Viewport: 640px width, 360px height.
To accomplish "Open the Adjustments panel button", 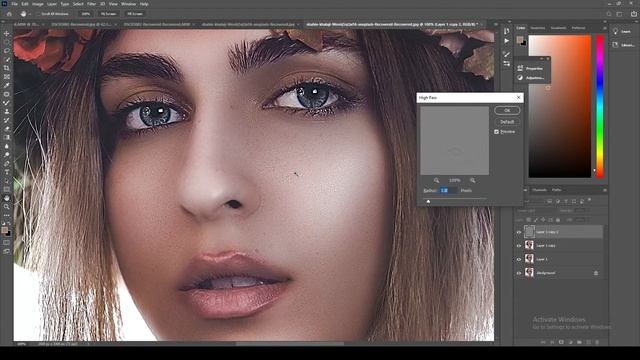I will 530,78.
